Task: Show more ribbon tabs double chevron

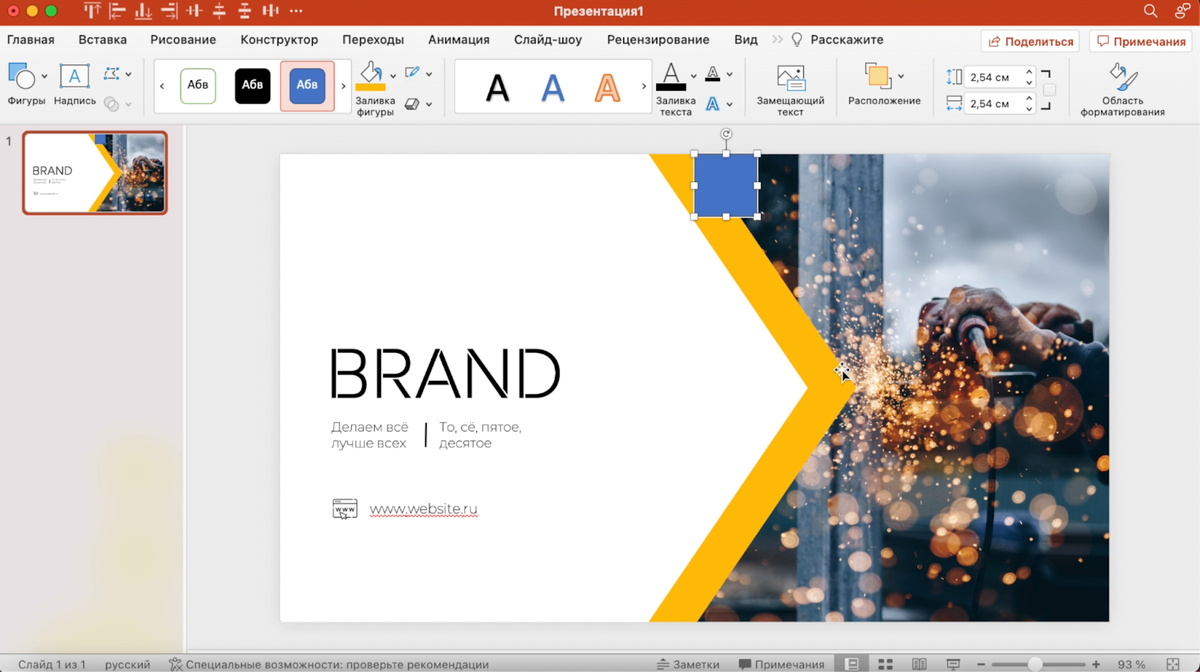Action: click(x=777, y=40)
